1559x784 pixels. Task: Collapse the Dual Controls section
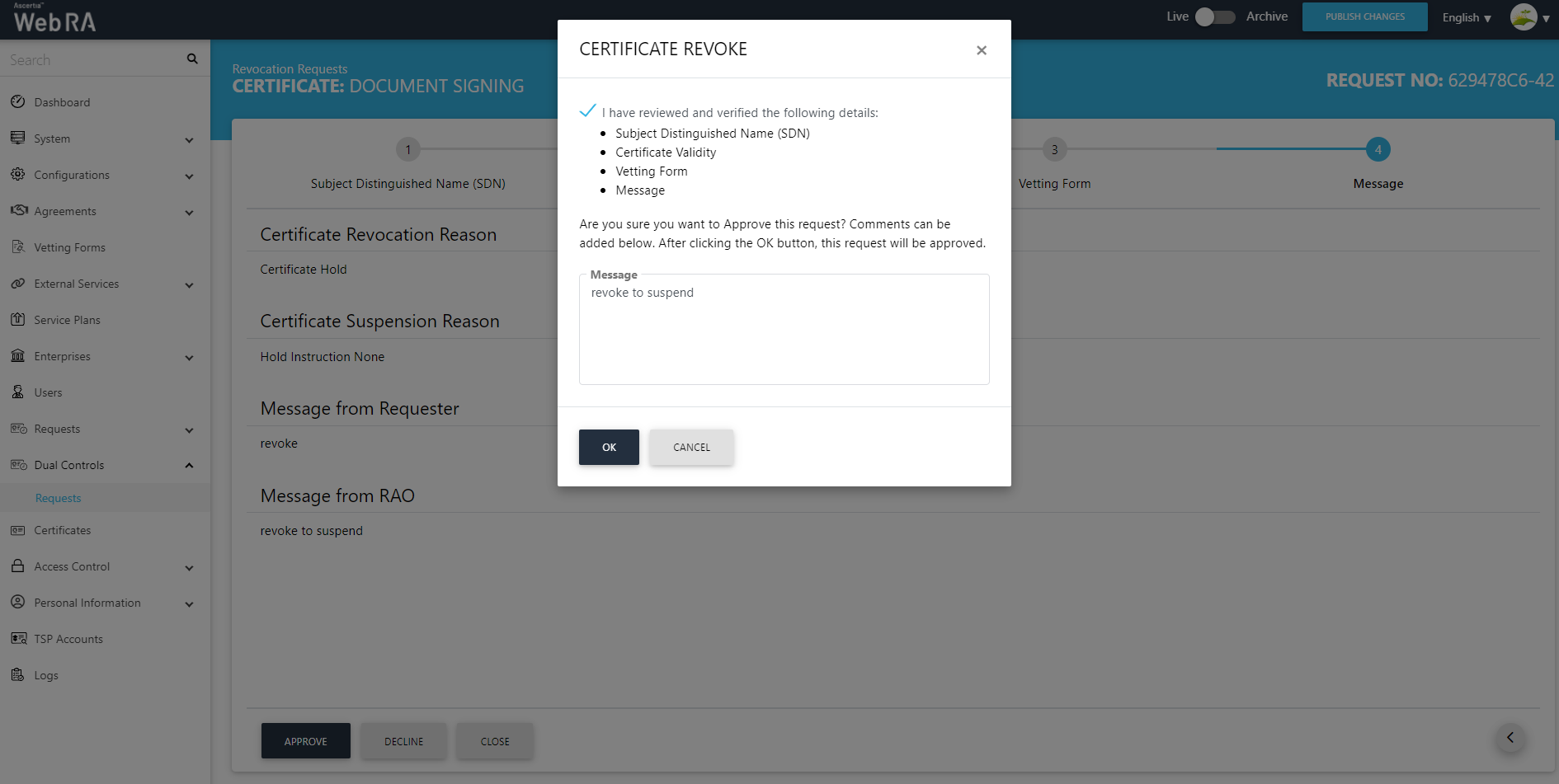189,466
